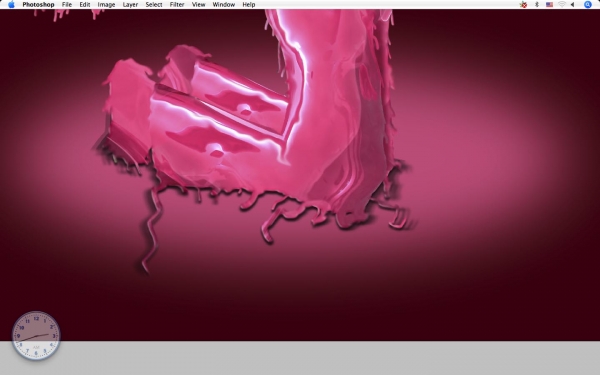
Task: Open the US flag input menu
Action: tap(549, 5)
